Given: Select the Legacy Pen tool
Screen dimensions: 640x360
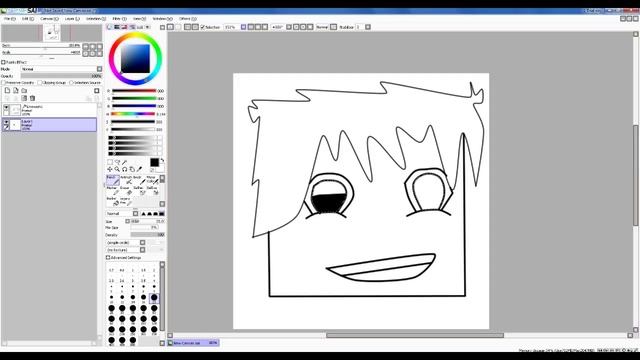Looking at the screenshot, I should click(127, 201).
